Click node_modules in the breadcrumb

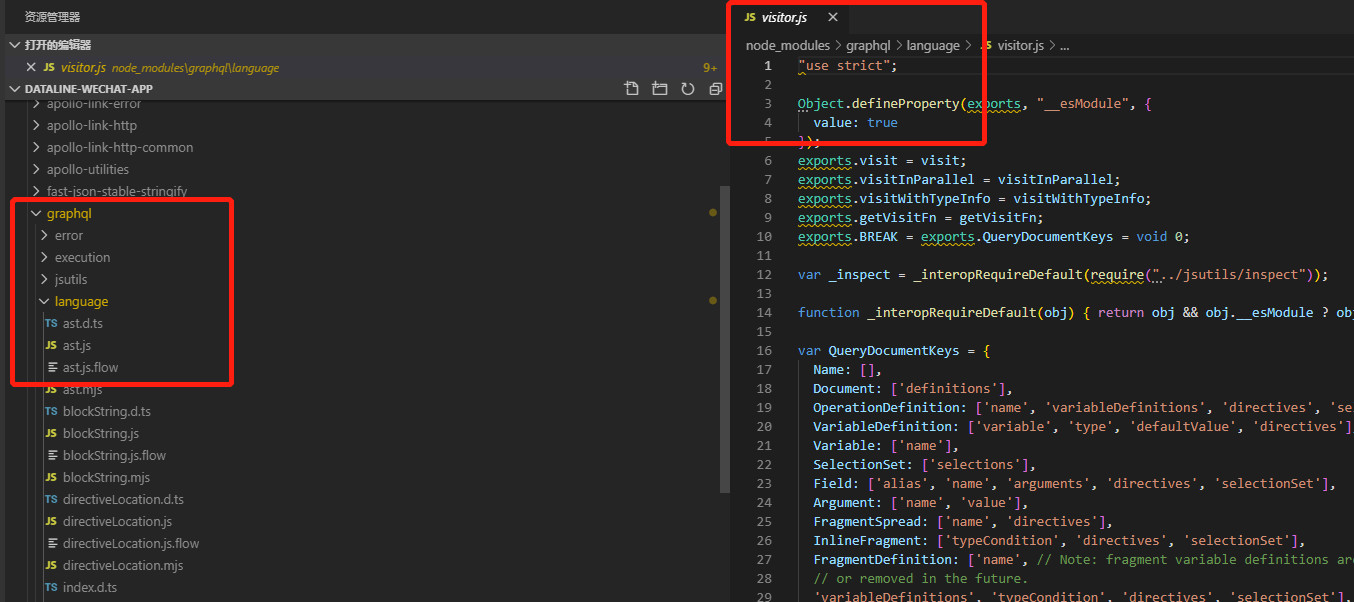(x=787, y=45)
